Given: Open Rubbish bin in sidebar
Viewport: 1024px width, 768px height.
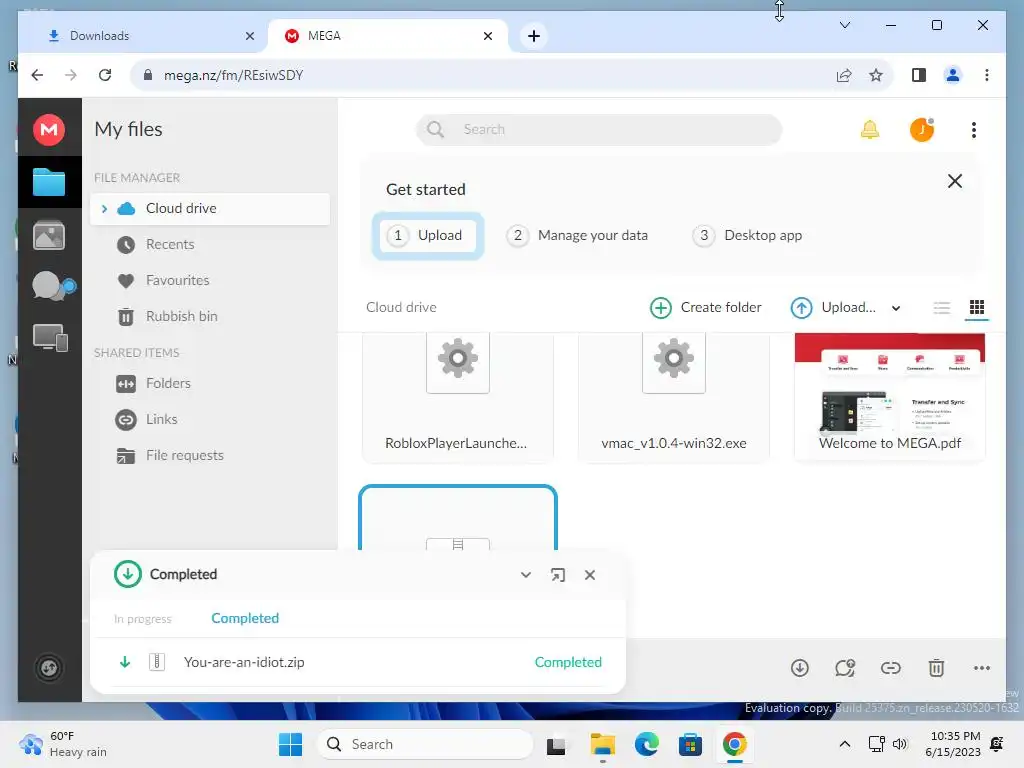Looking at the screenshot, I should pyautogui.click(x=181, y=316).
